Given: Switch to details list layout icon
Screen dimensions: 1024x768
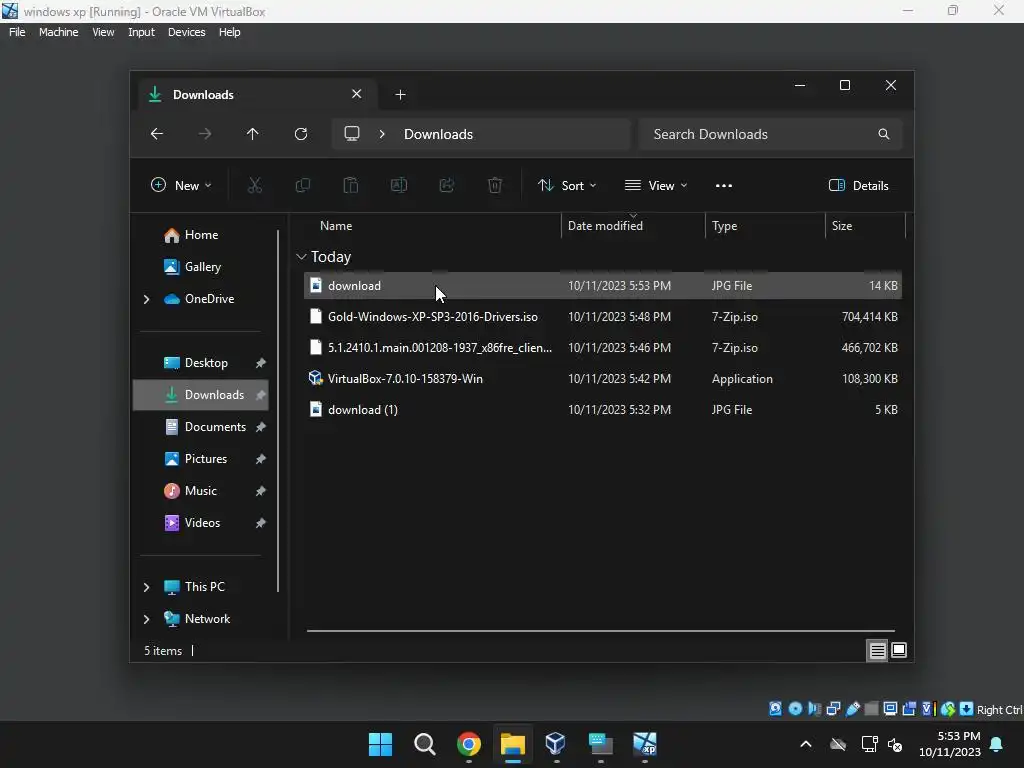Looking at the screenshot, I should [877, 650].
